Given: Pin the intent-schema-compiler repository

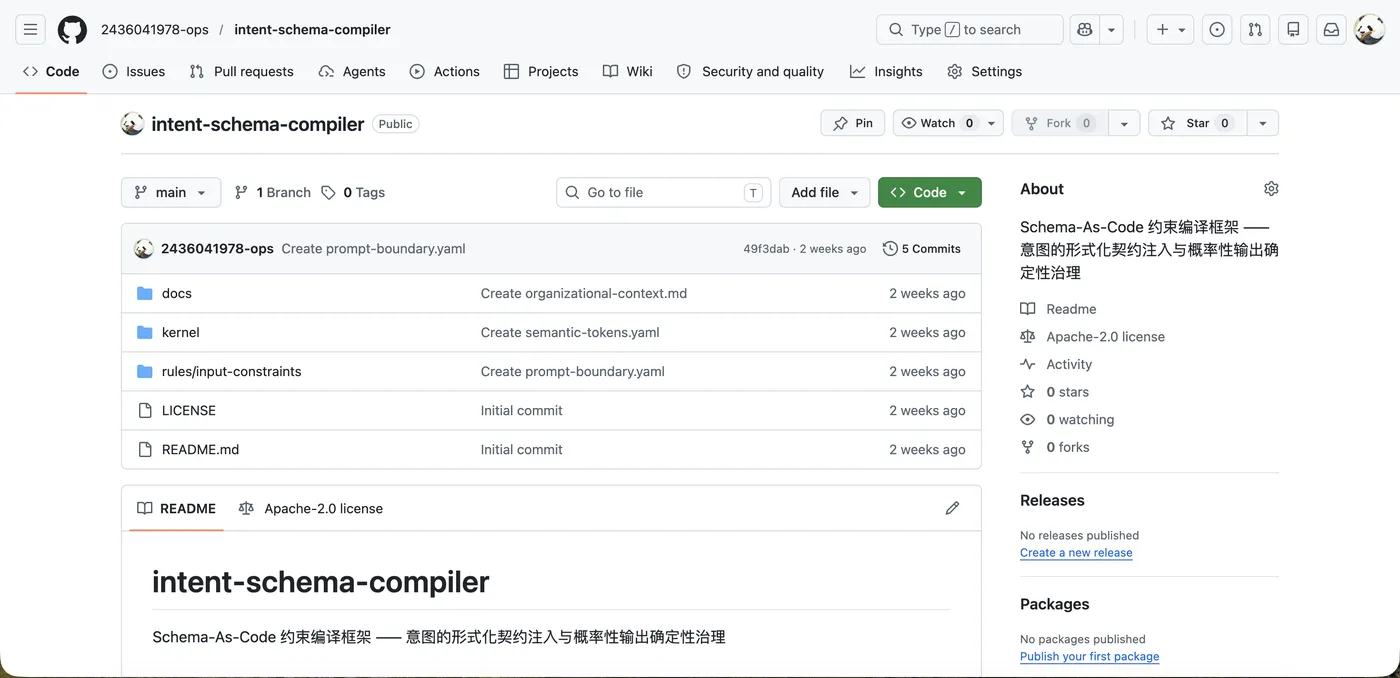Looking at the screenshot, I should pos(853,123).
